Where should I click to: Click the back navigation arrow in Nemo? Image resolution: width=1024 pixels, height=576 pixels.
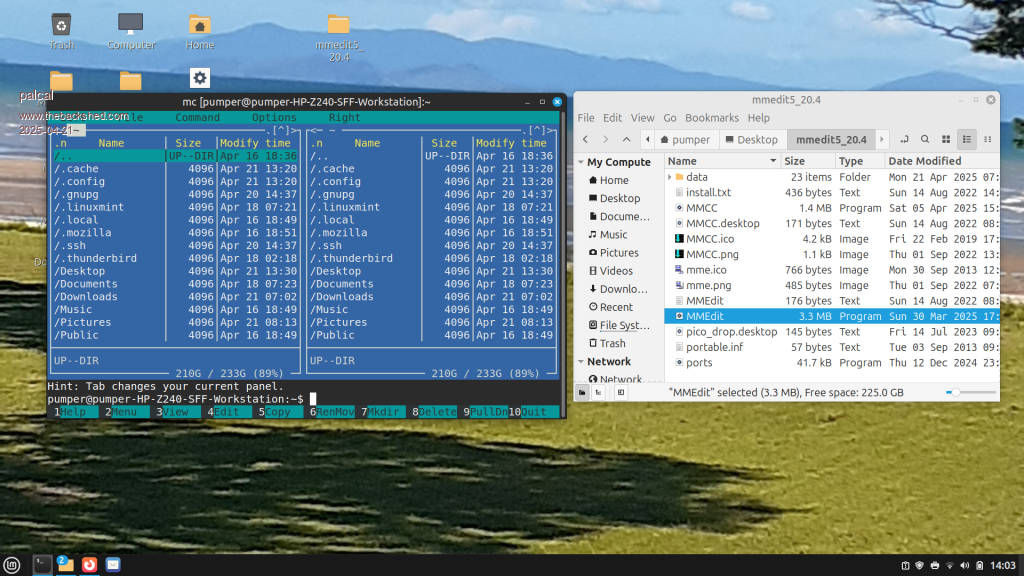586,139
